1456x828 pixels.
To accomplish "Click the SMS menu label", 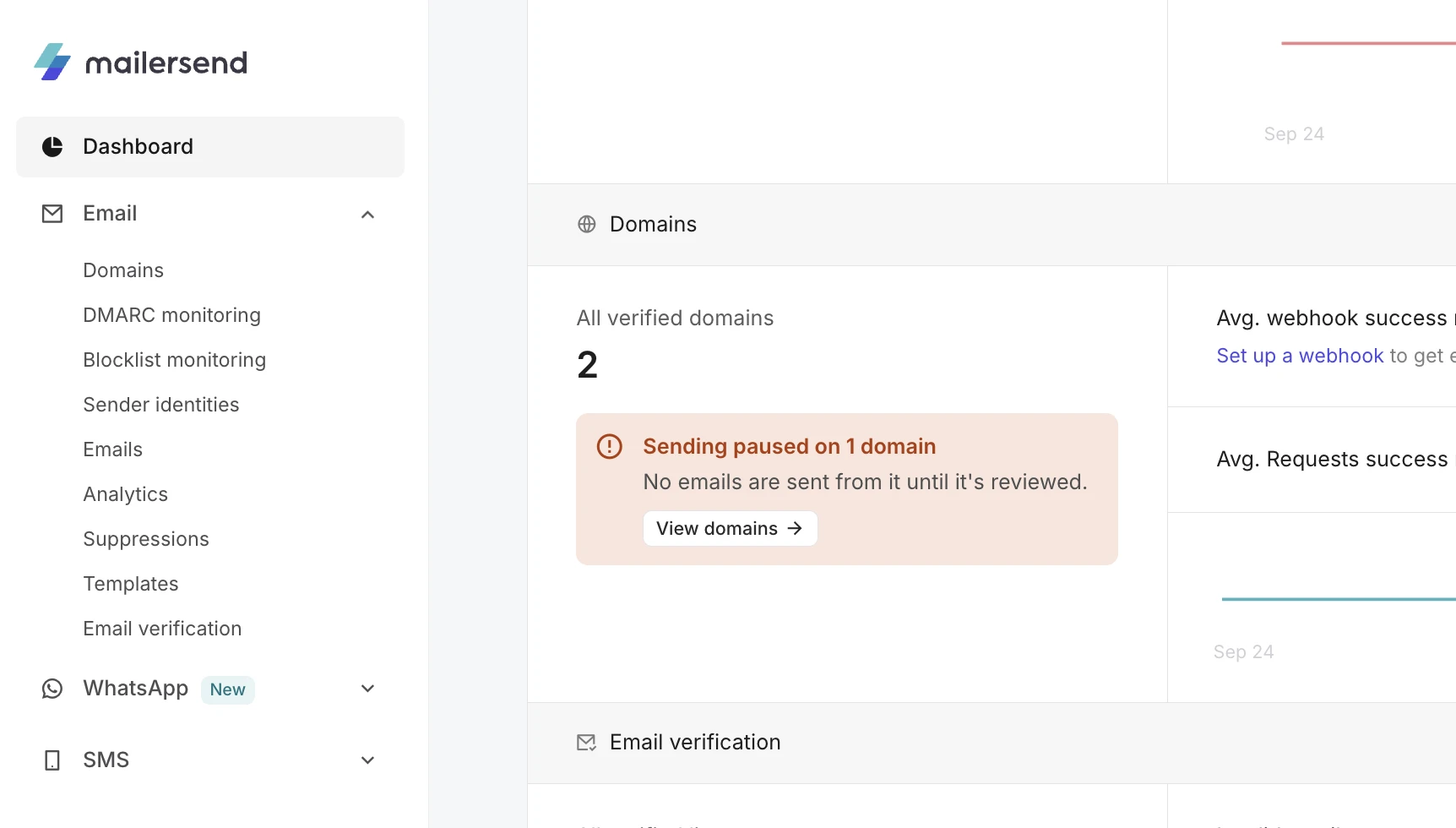I will [106, 760].
